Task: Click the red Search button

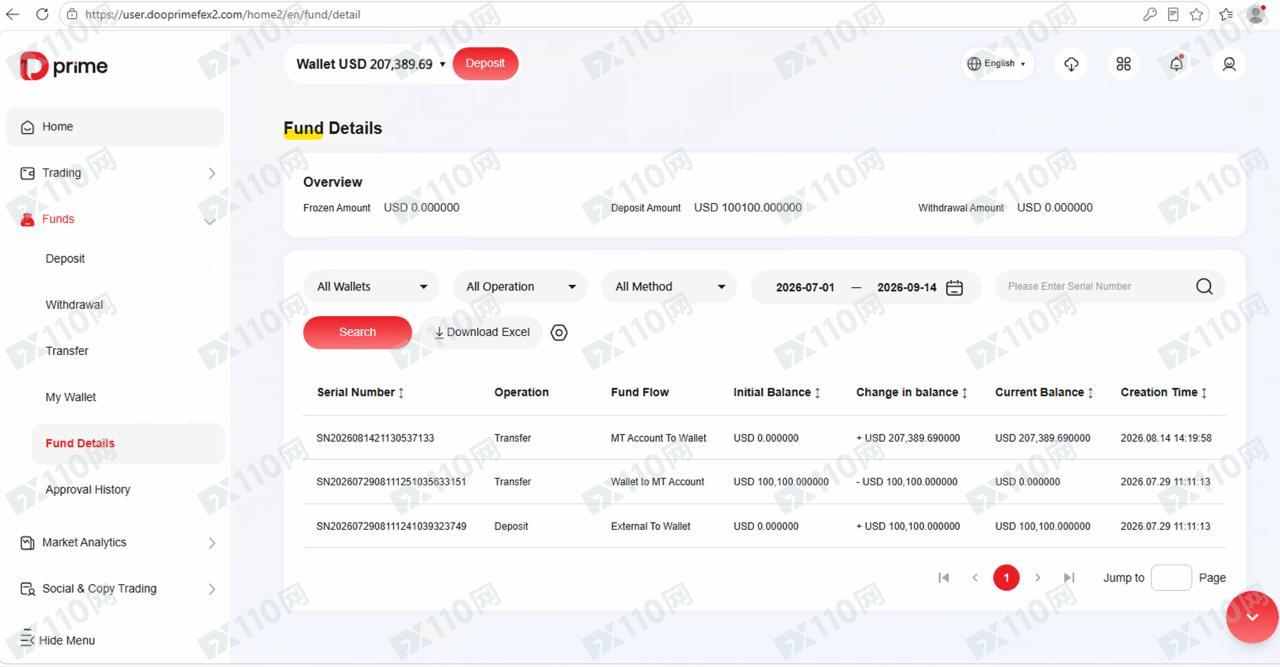Action: 357,332
